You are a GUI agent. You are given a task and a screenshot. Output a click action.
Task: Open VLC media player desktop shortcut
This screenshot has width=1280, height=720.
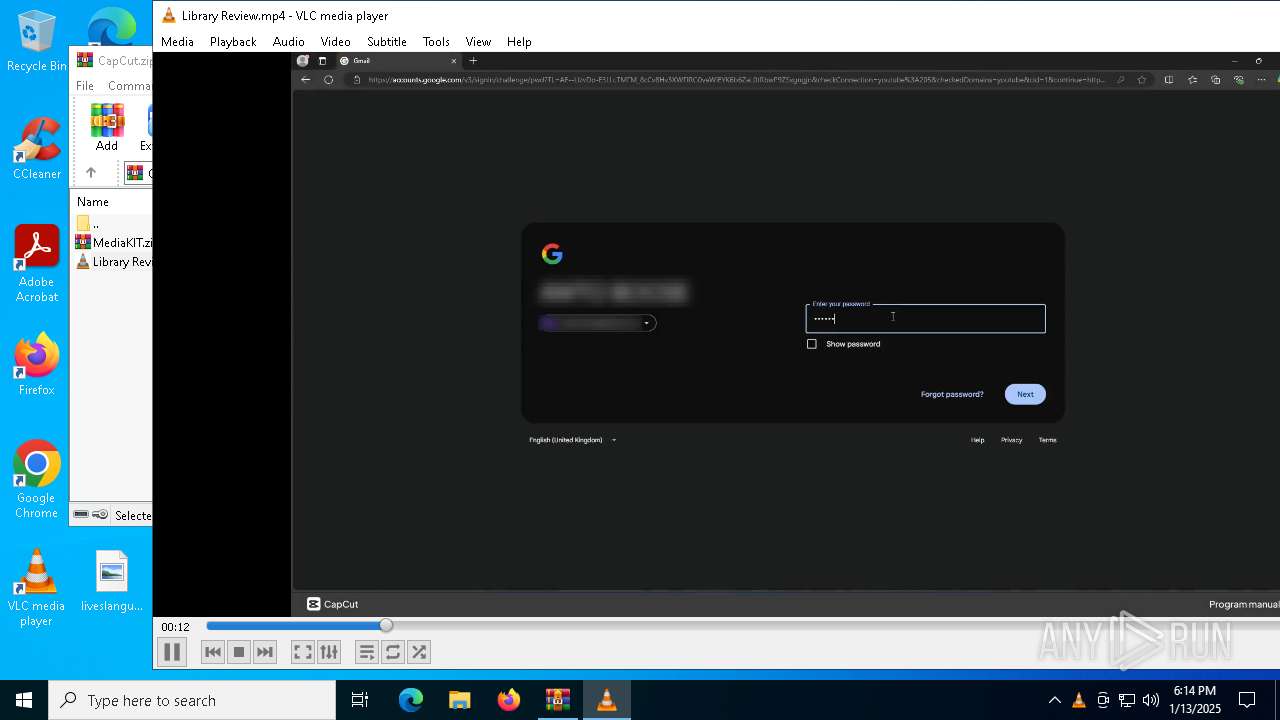36,588
